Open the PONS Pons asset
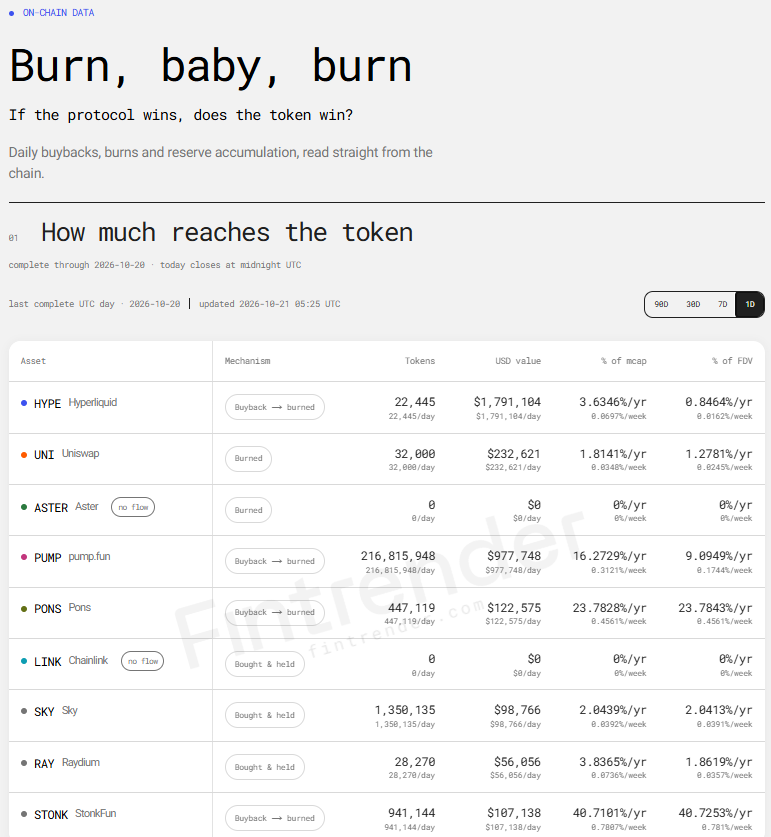 click(x=62, y=608)
